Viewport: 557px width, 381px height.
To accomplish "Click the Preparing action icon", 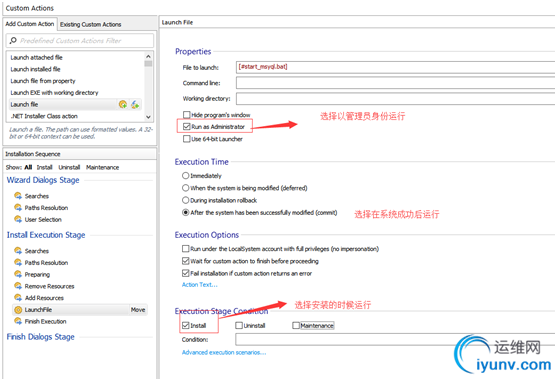I will coord(18,274).
